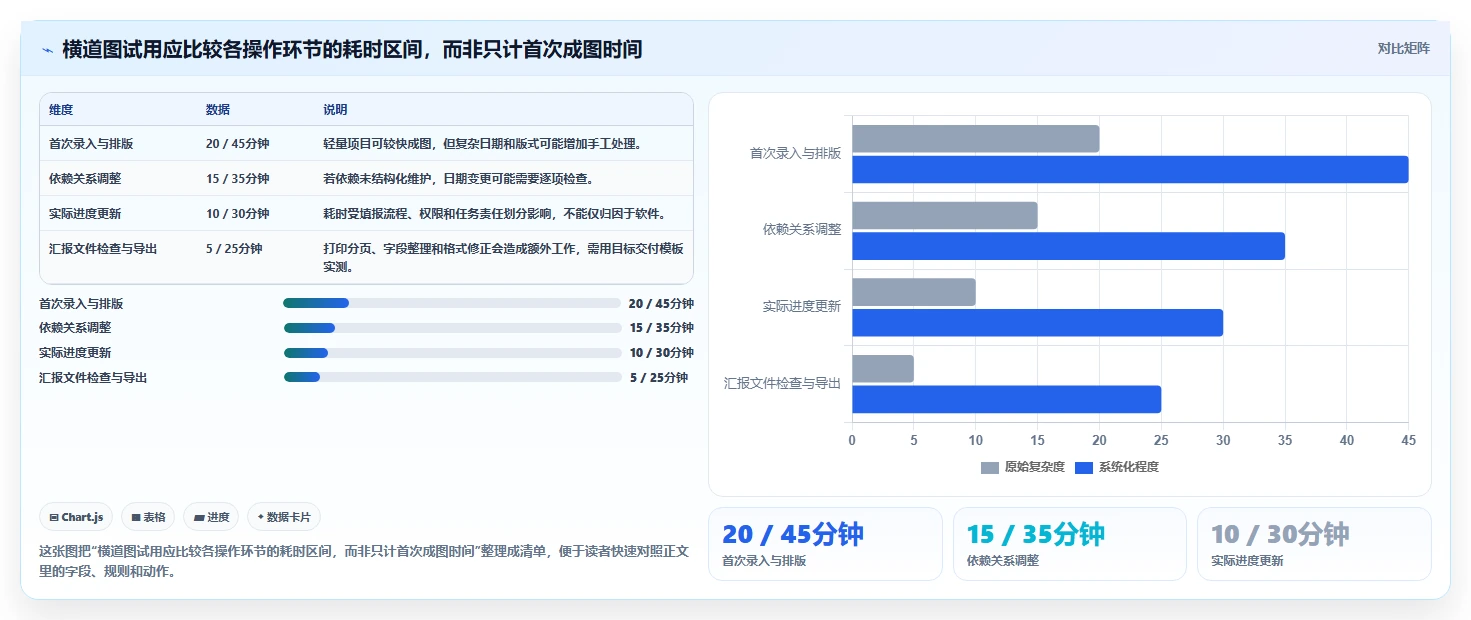Click description starting 打印分页
This screenshot has height=620, width=1471.
[x=503, y=258]
